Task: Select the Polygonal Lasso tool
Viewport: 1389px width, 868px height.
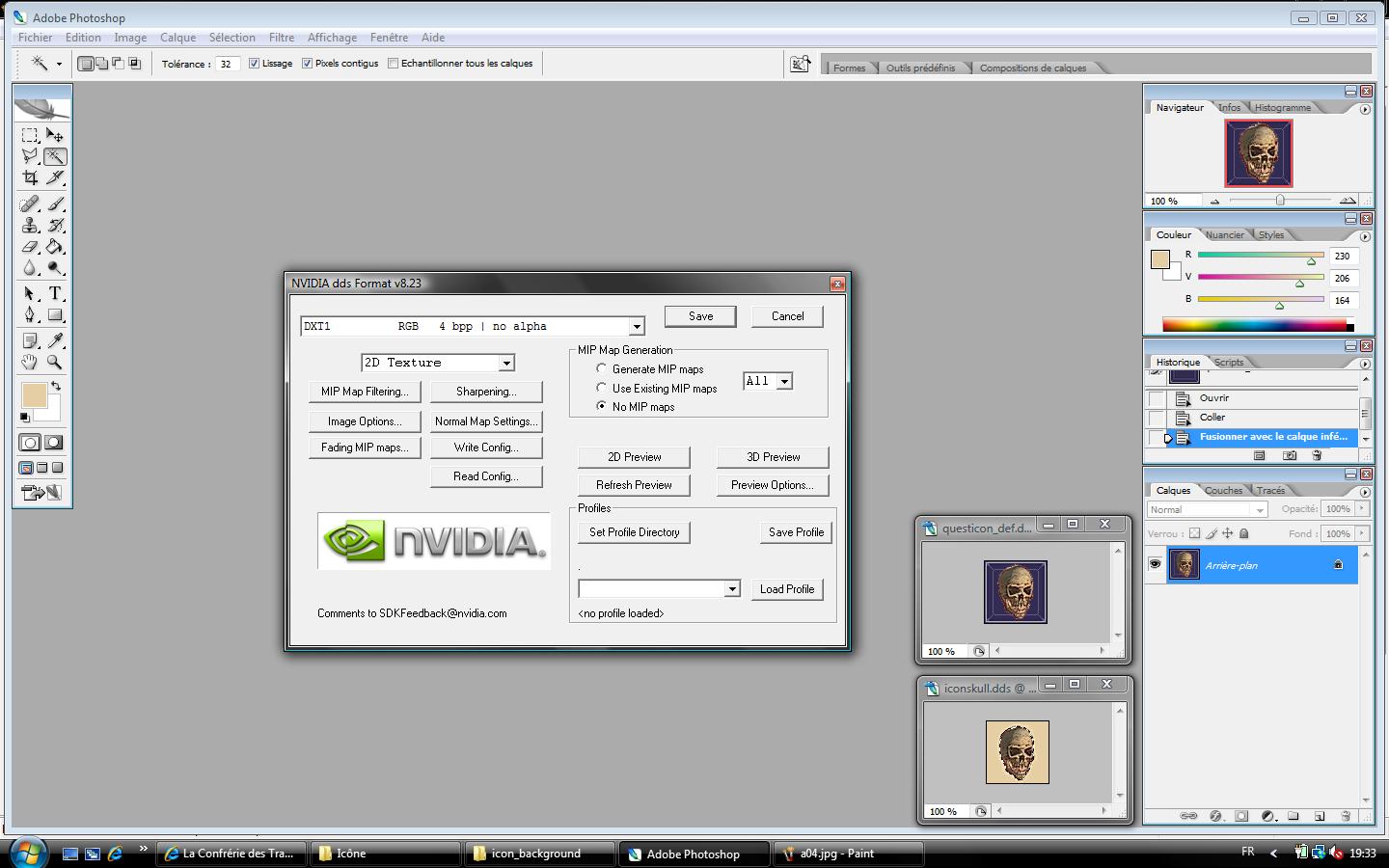Action: pos(30,156)
